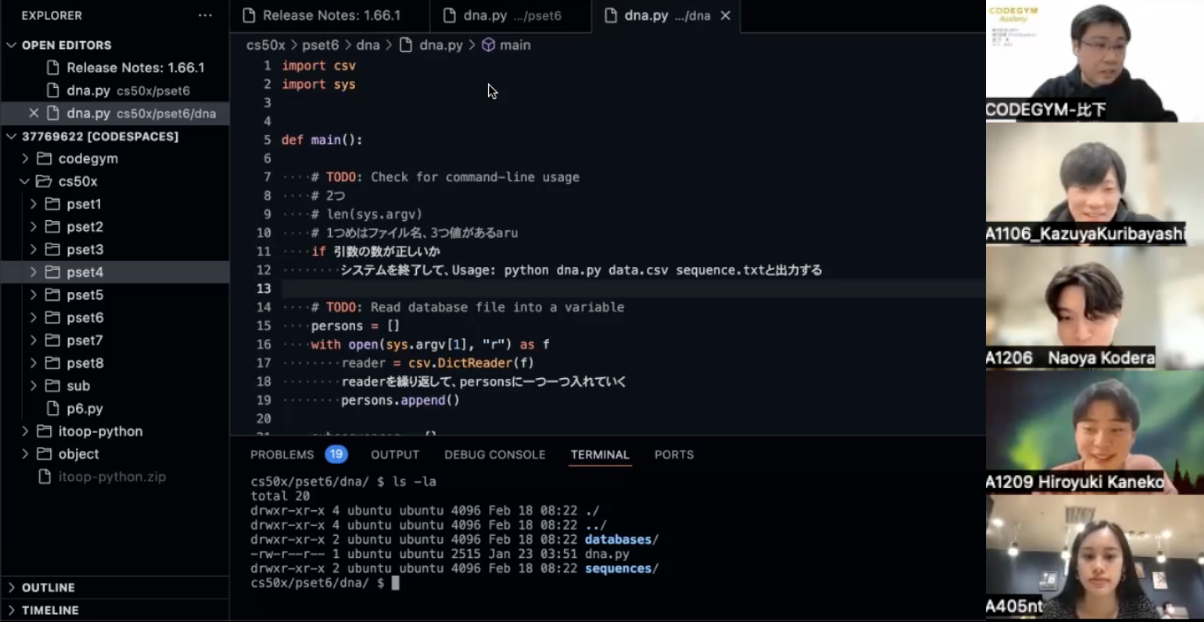Screen dimensions: 1204x622
Task: Open the Debug Console panel
Action: tap(494, 454)
